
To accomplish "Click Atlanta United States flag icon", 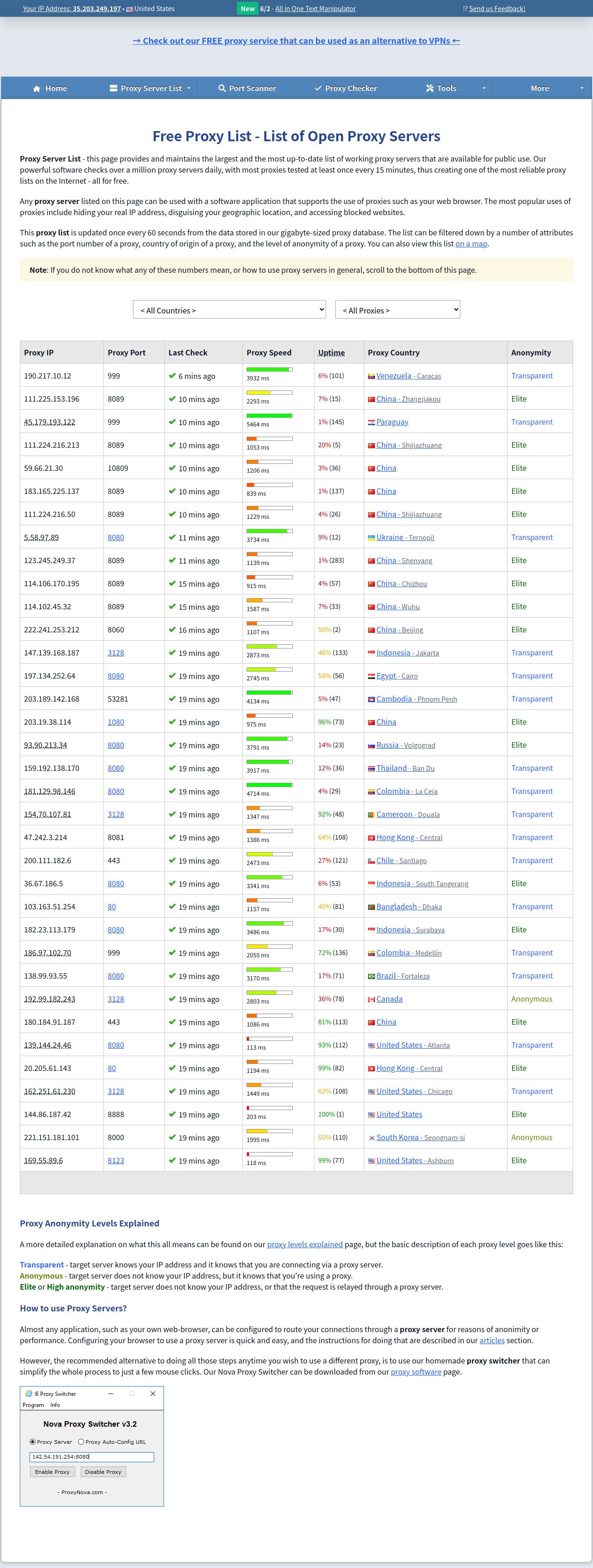I will 371,1046.
